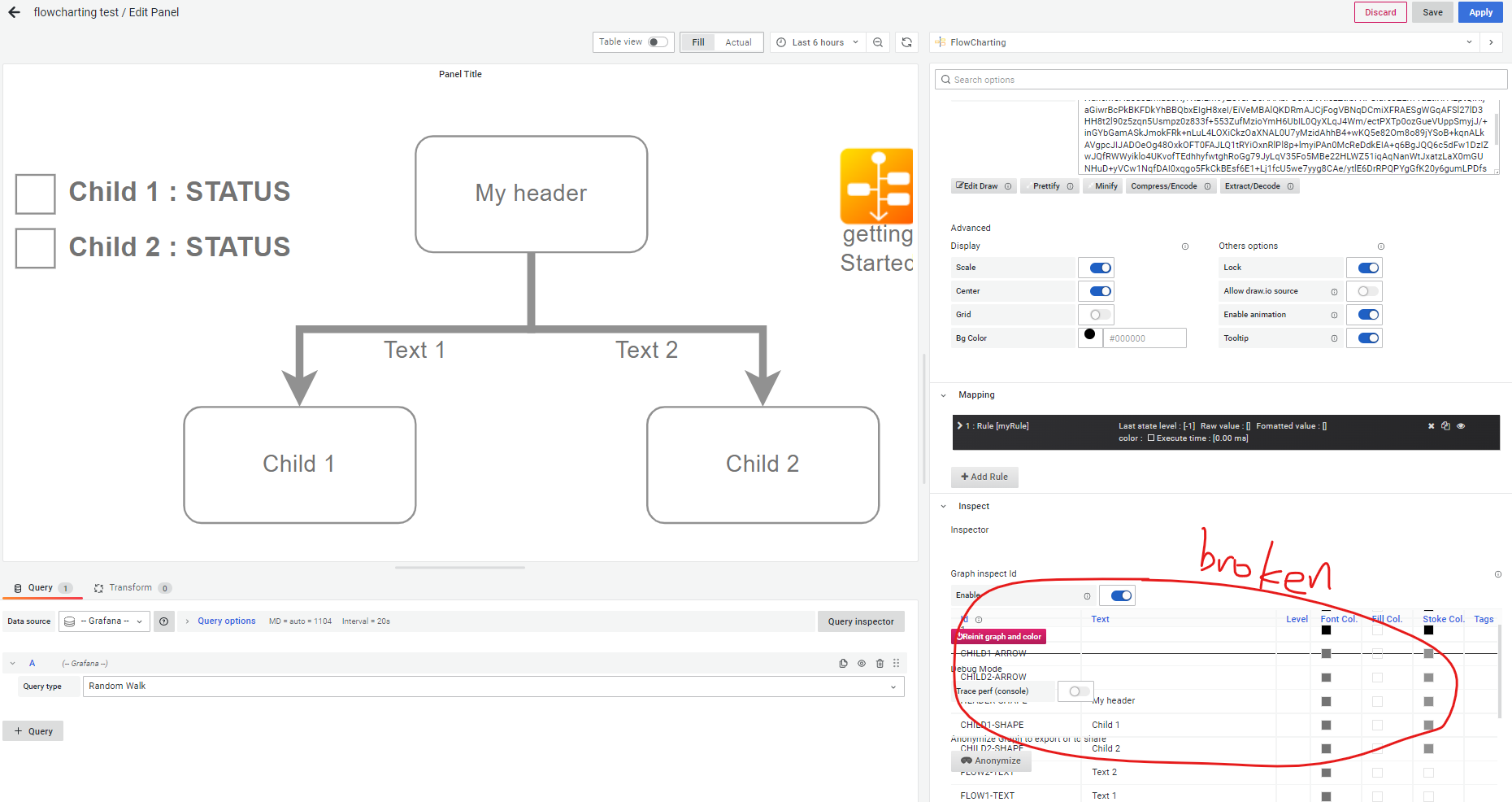Apply the panel changes
The image size is (1512, 802).
click(x=1480, y=12)
